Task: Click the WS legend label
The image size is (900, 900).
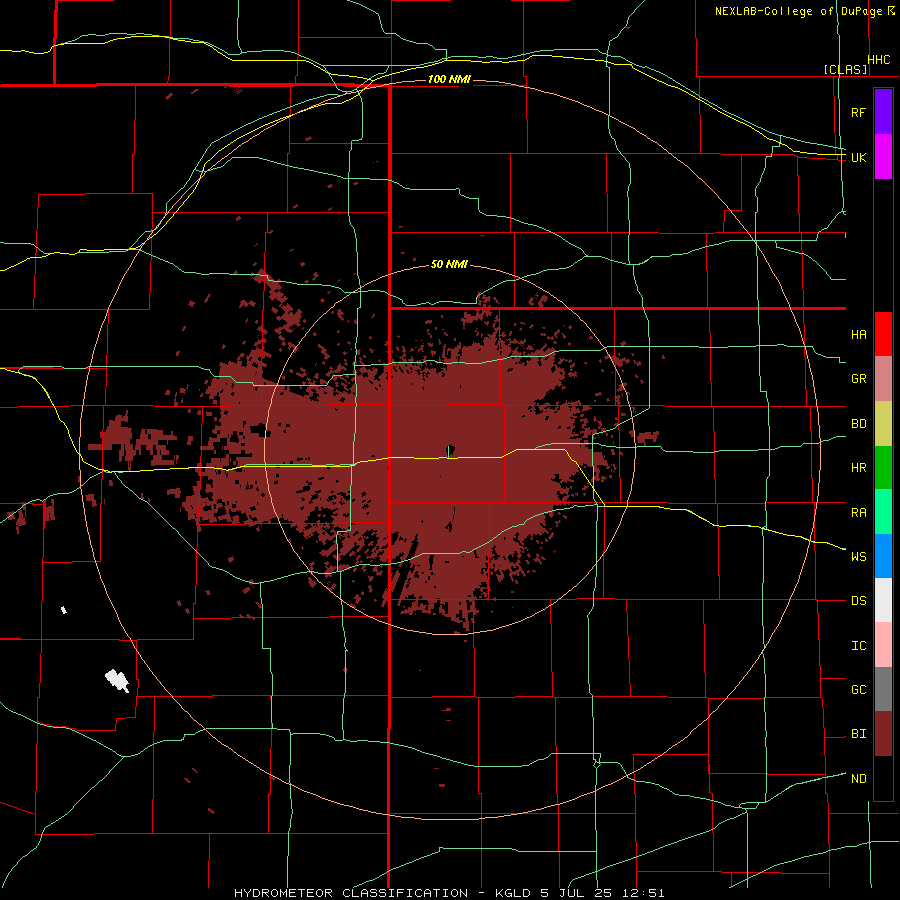Action: pyautogui.click(x=858, y=557)
